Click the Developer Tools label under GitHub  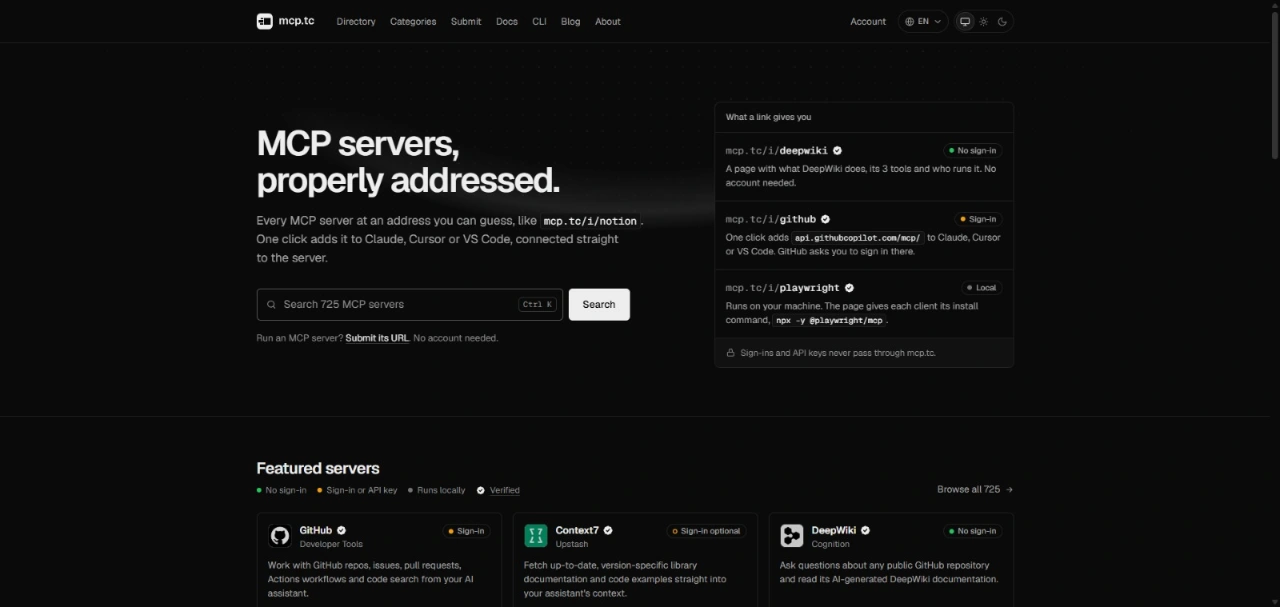tap(331, 544)
